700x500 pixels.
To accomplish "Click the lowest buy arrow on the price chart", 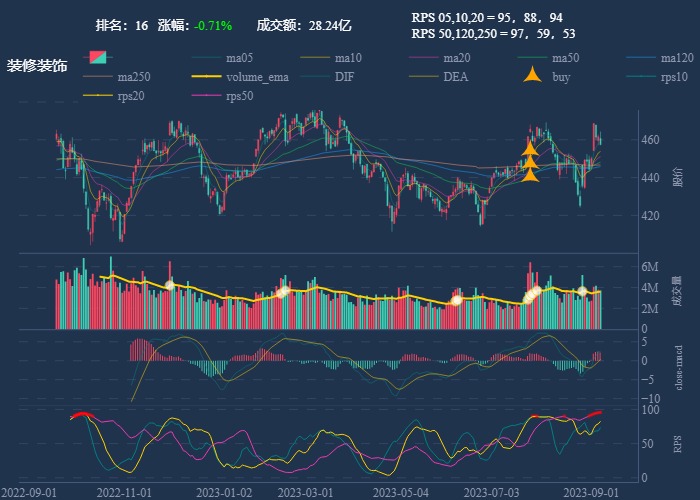I will [x=531, y=175].
